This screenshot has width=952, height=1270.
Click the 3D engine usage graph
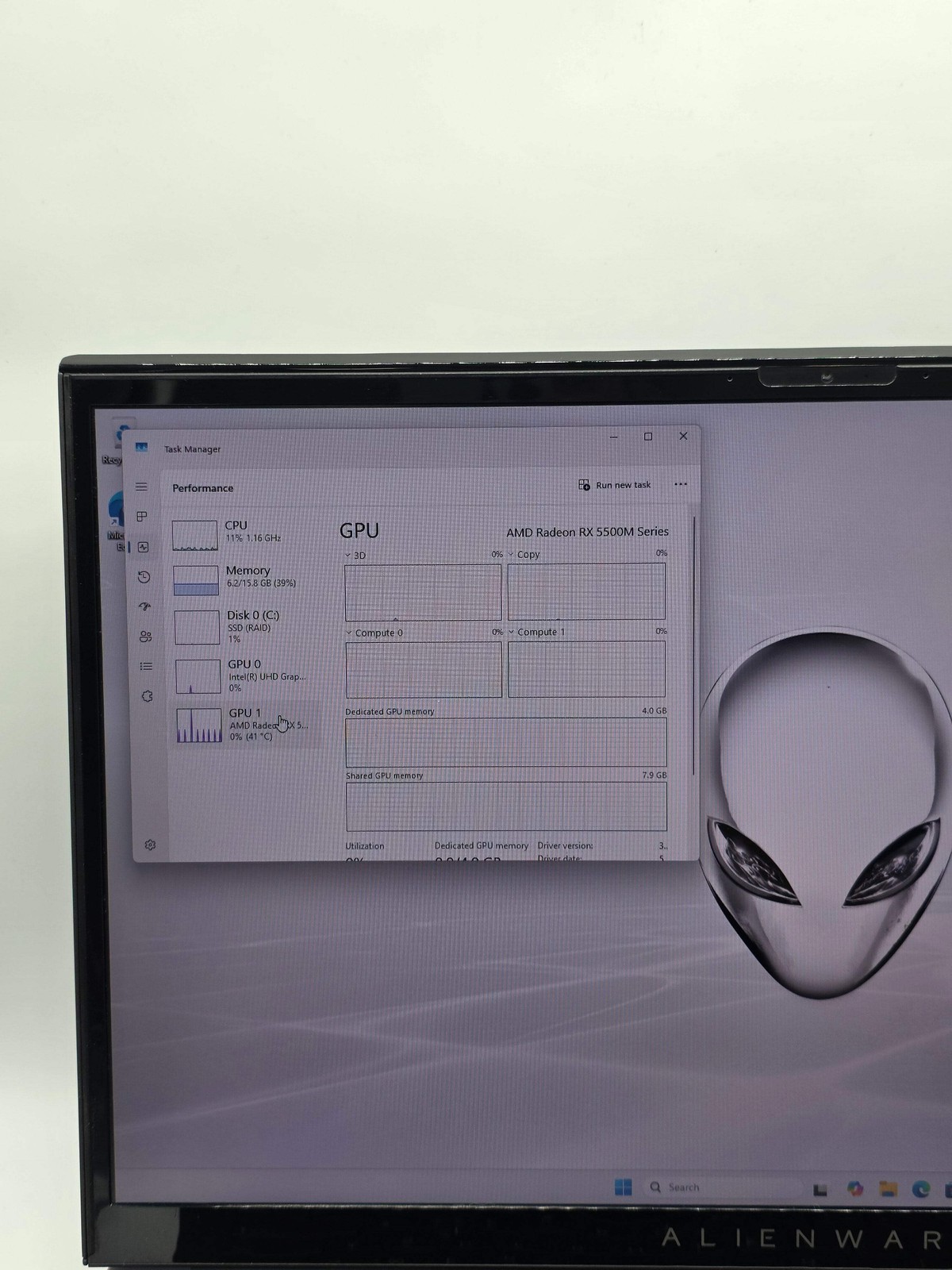pos(423,593)
